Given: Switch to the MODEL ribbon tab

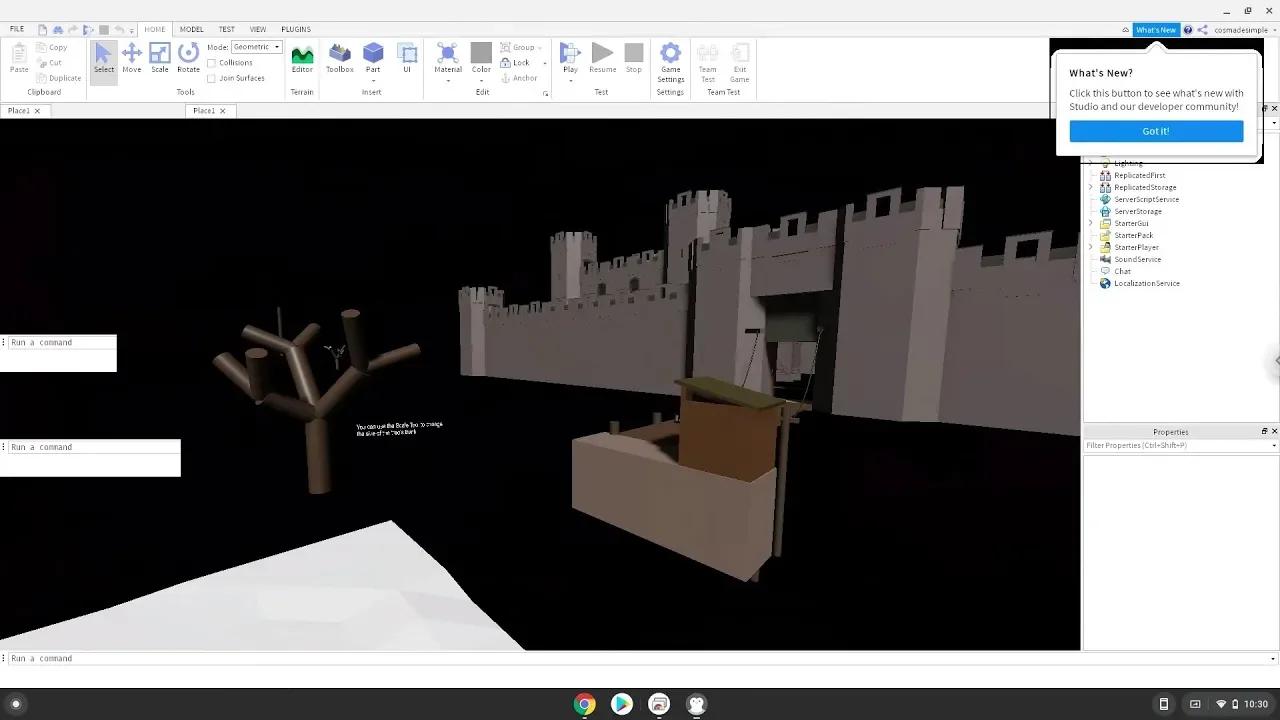Looking at the screenshot, I should click(191, 29).
